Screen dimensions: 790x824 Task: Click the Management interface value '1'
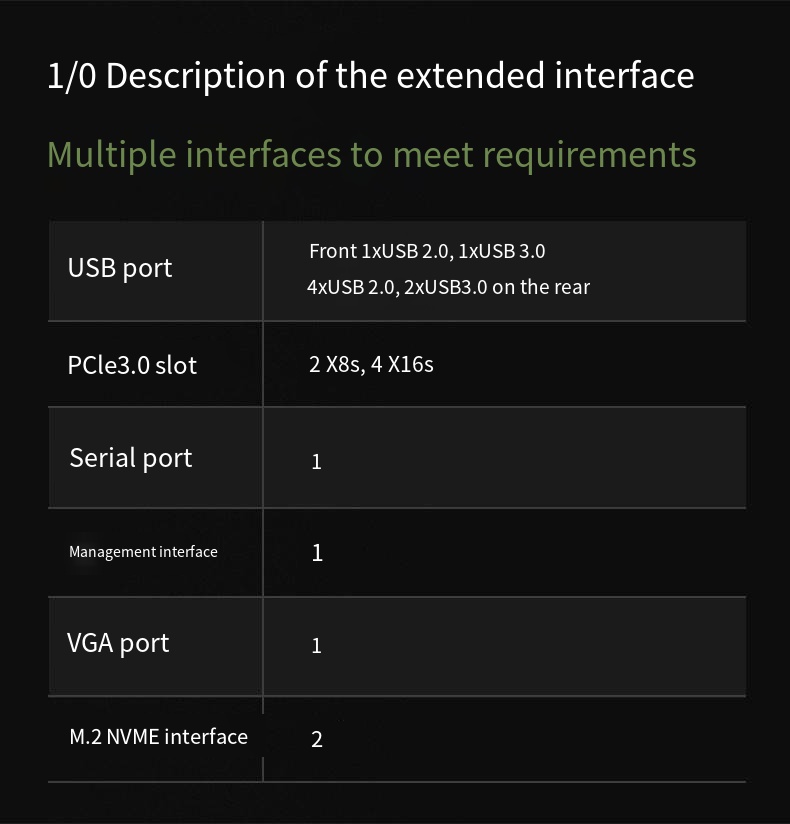317,553
